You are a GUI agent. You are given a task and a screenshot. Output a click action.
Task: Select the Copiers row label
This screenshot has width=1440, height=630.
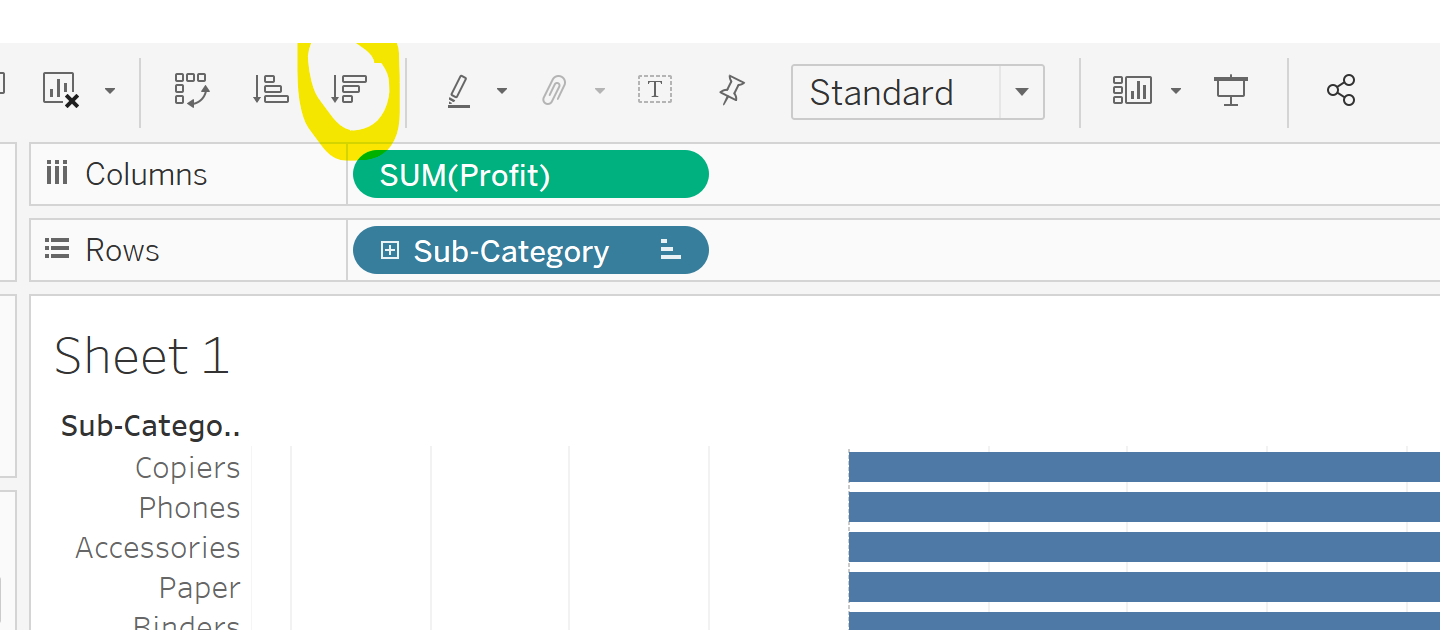click(188, 468)
